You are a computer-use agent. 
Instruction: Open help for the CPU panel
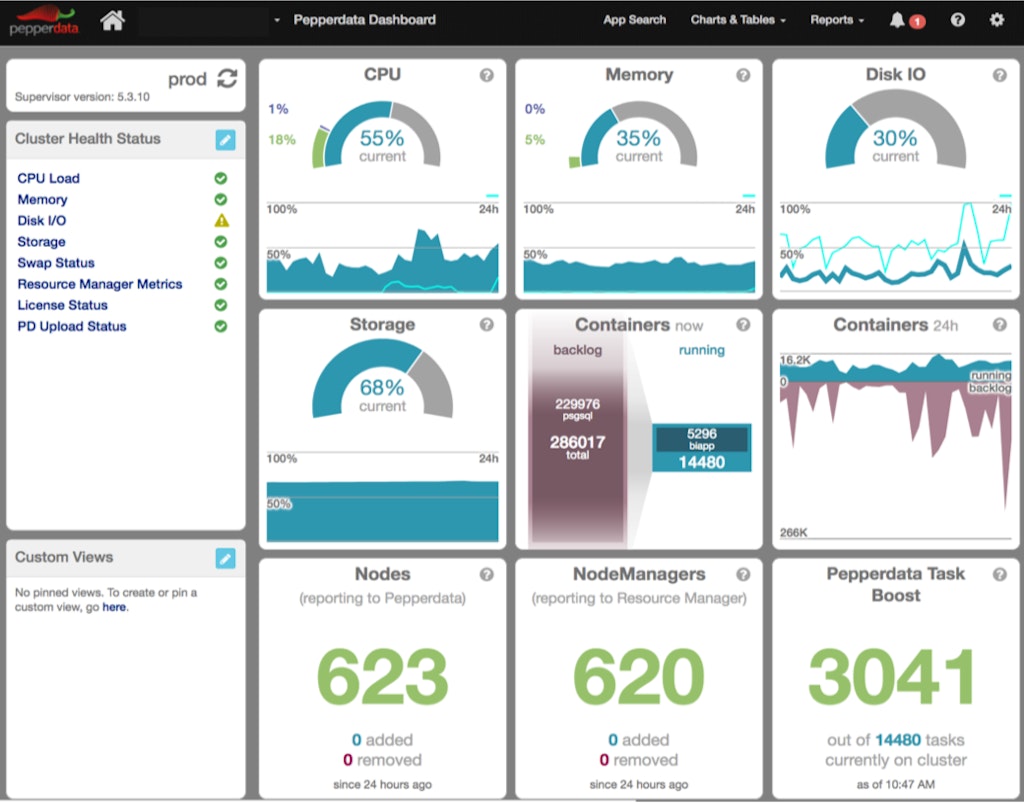point(487,75)
